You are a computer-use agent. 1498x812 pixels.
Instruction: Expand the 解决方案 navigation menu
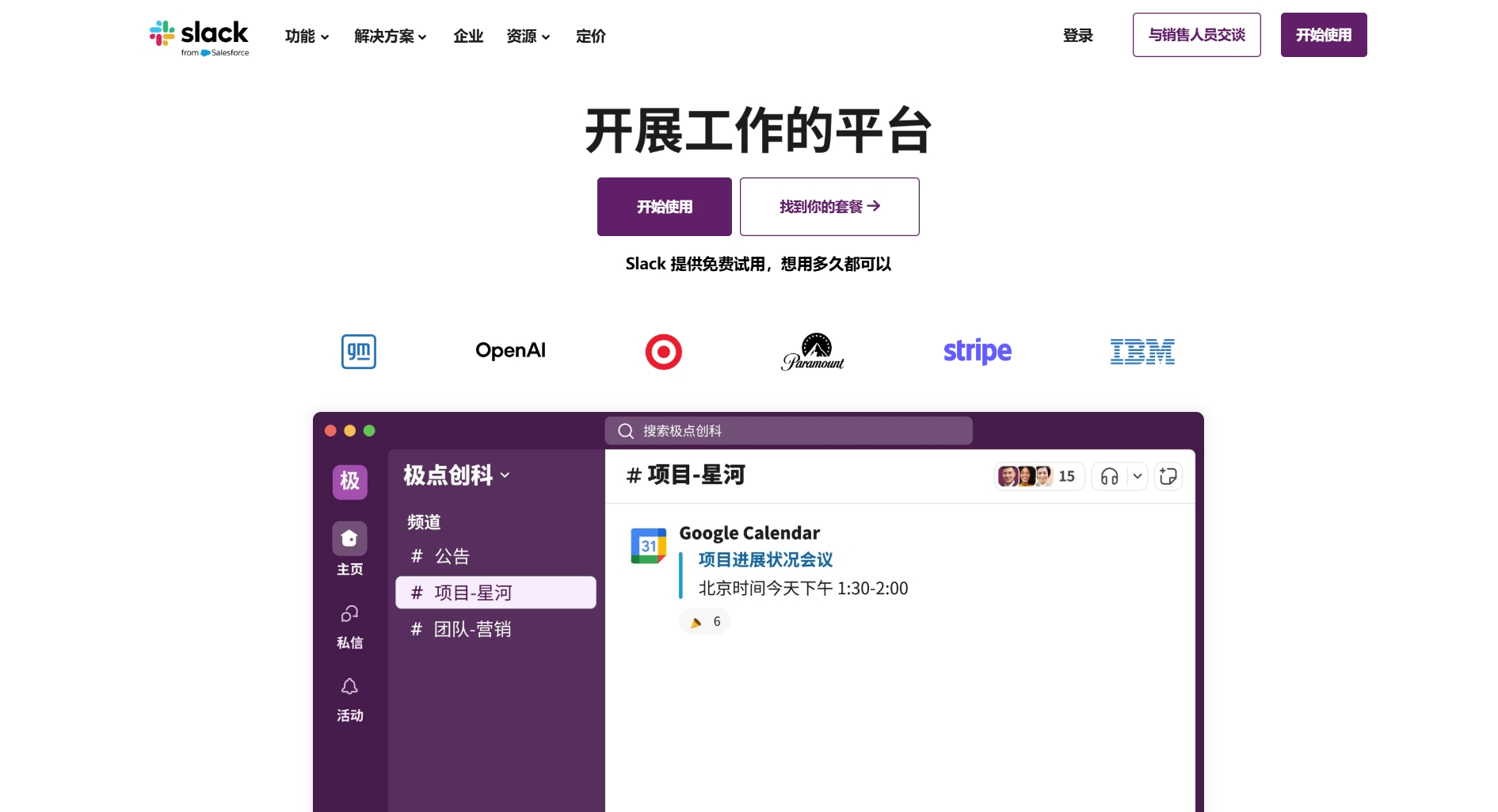(x=391, y=36)
